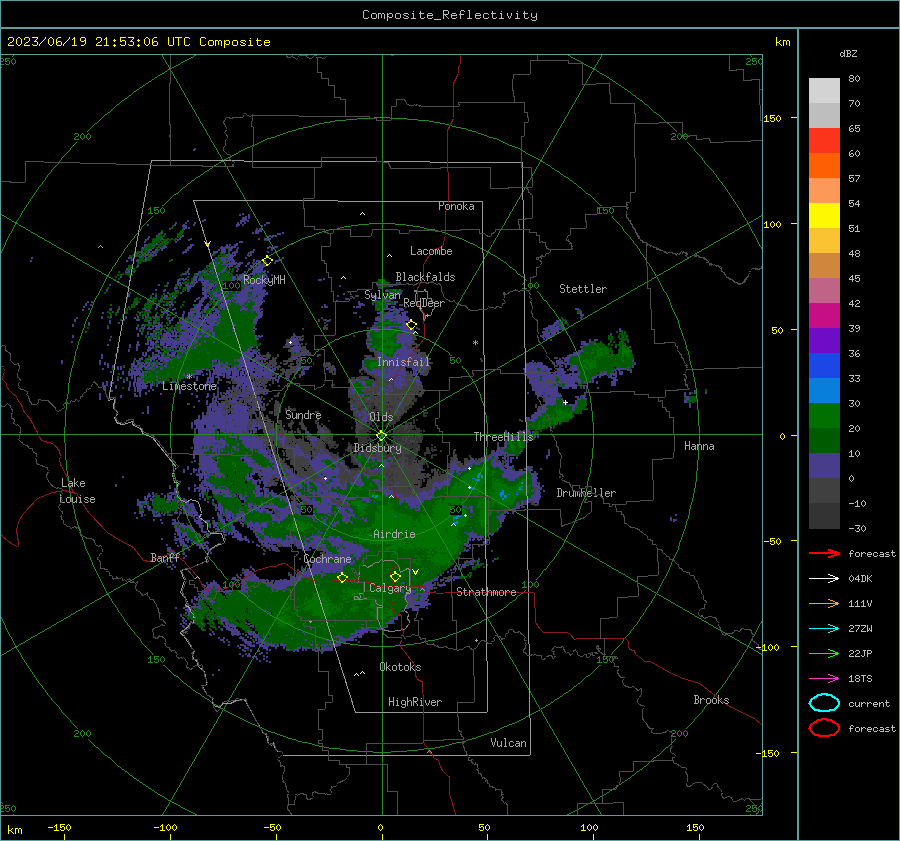This screenshot has width=900, height=841.
Task: Select the RockyMH label
Action: pos(264,280)
